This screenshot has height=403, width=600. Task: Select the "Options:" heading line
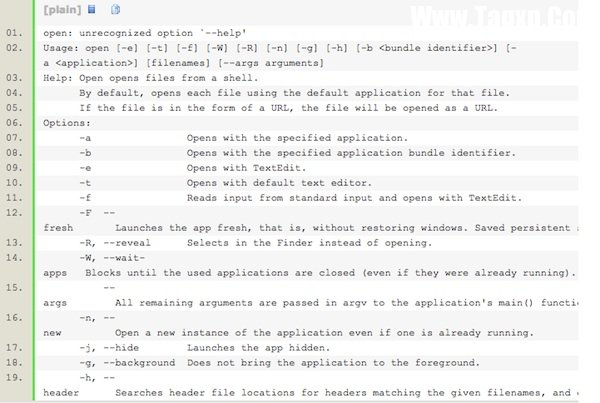[67, 123]
